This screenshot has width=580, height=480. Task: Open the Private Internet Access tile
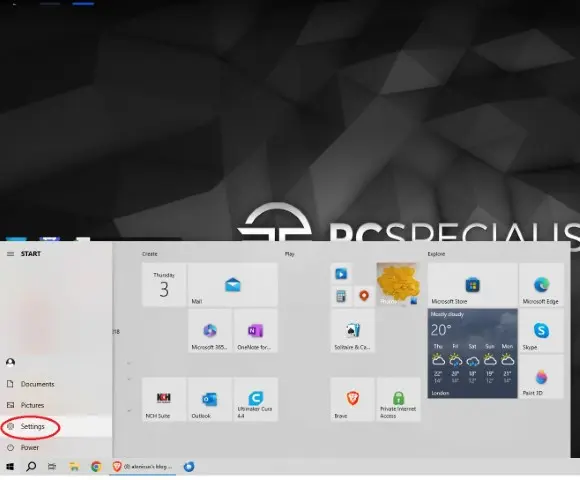(x=398, y=399)
